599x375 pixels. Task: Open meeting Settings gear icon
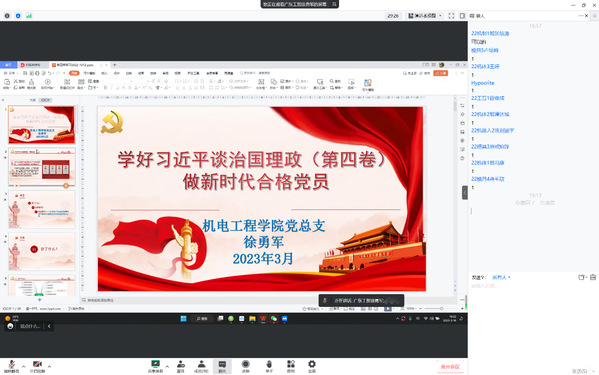point(312,366)
